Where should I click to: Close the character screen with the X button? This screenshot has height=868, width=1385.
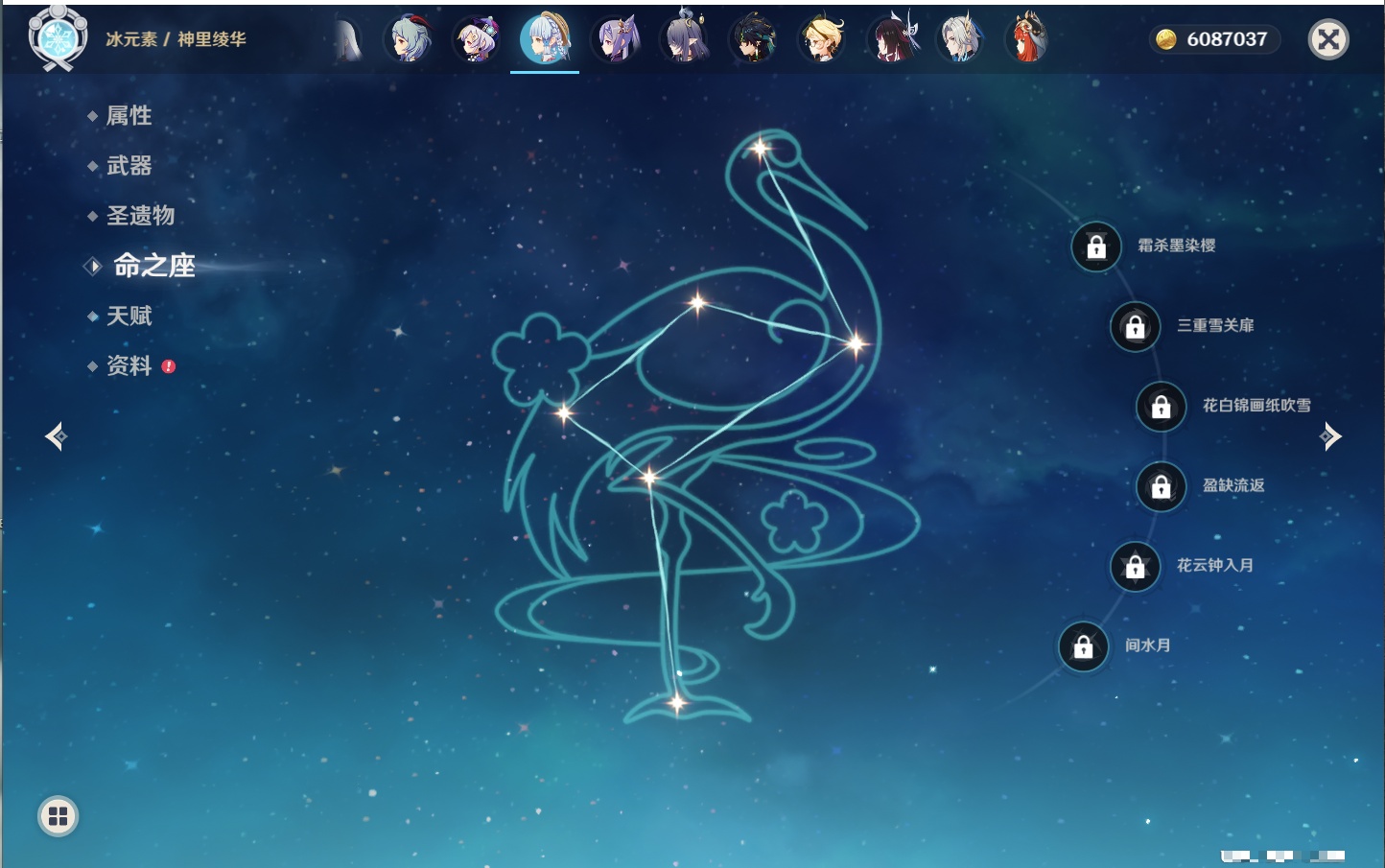click(1328, 39)
